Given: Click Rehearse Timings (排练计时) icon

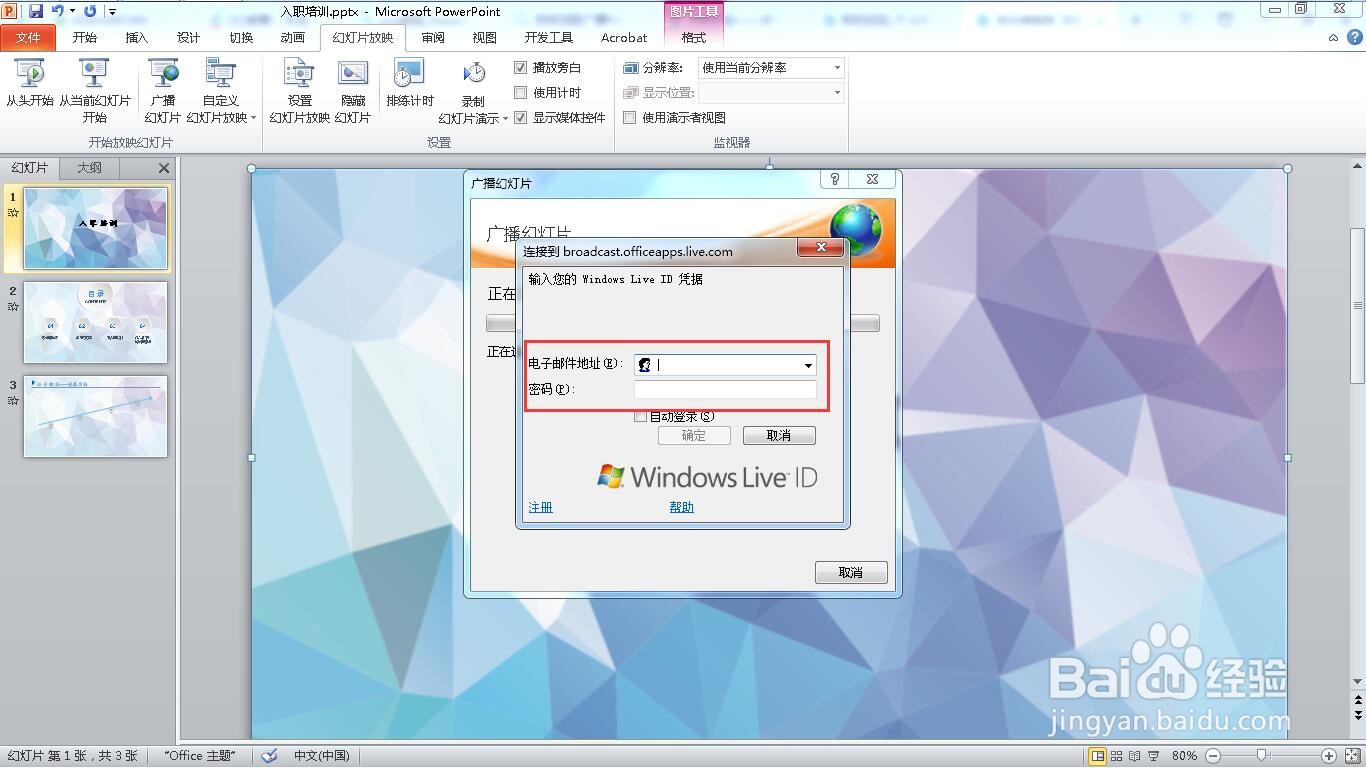Looking at the screenshot, I should coord(410,73).
